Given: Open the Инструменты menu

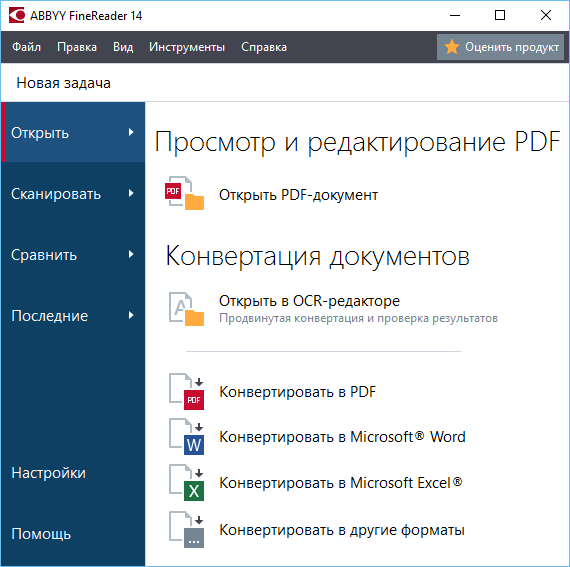Looking at the screenshot, I should point(187,47).
